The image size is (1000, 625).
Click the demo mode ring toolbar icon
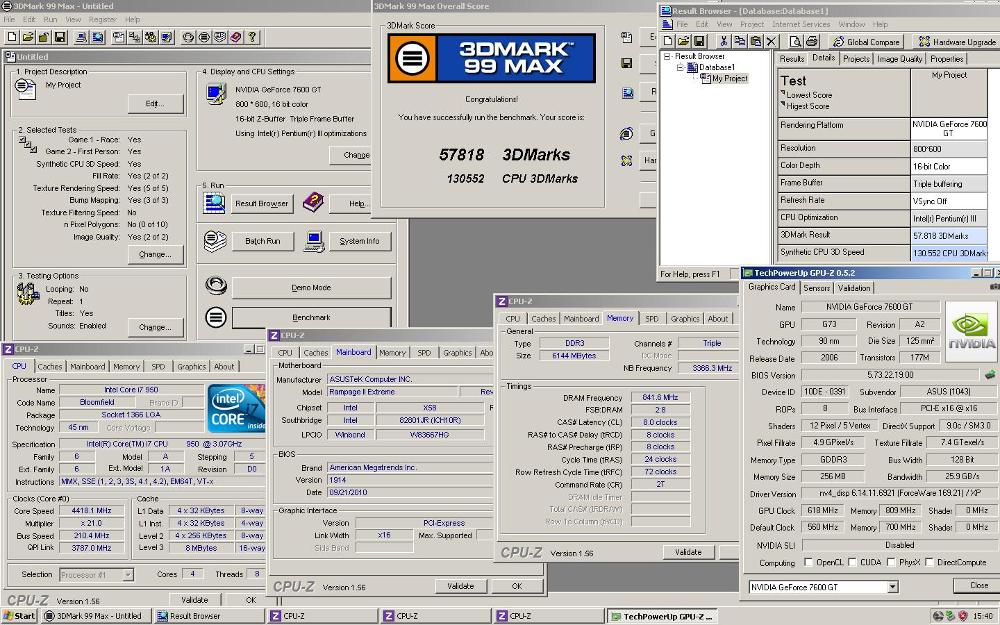pyautogui.click(x=188, y=38)
